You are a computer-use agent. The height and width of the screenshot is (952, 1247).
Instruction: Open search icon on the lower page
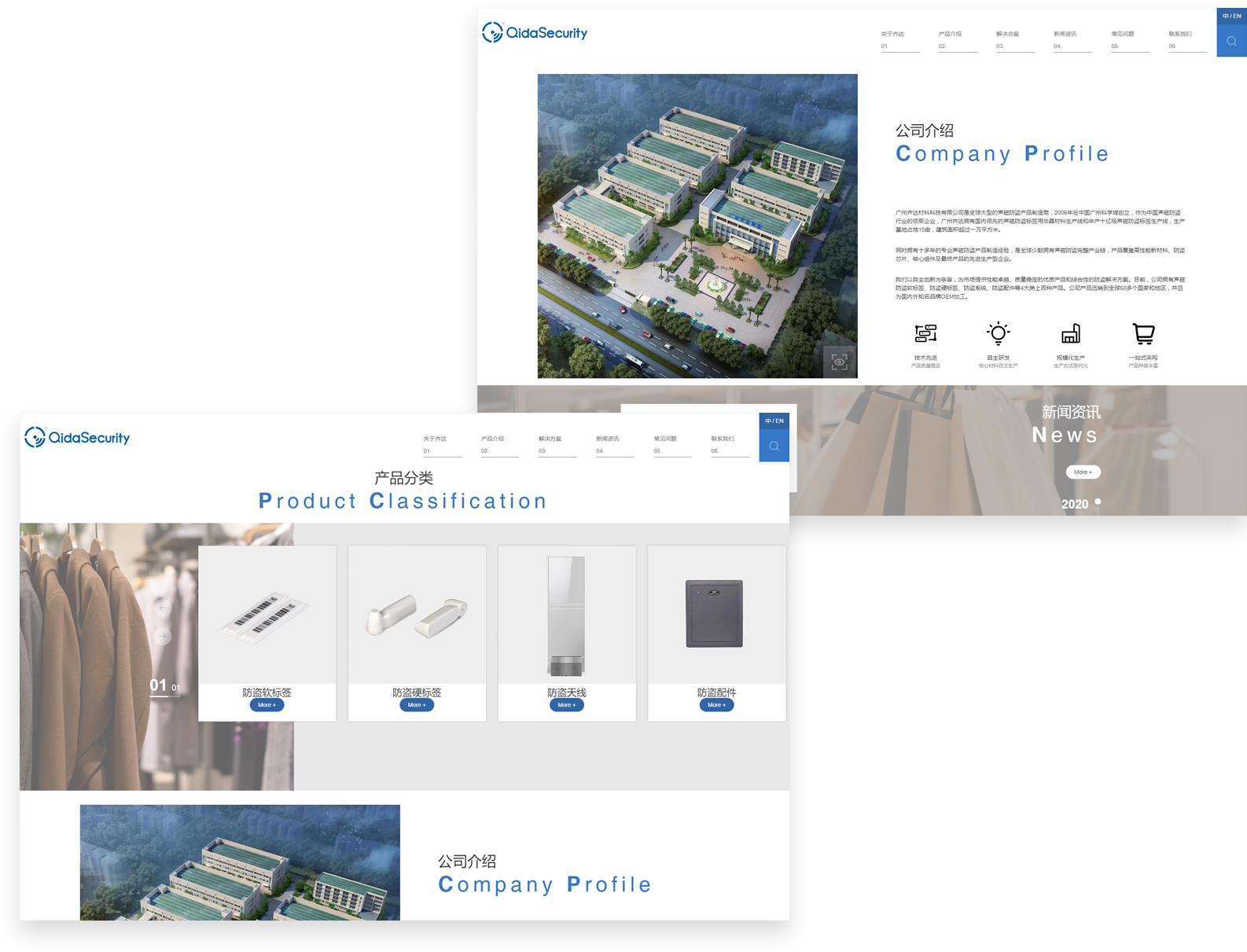click(x=774, y=446)
